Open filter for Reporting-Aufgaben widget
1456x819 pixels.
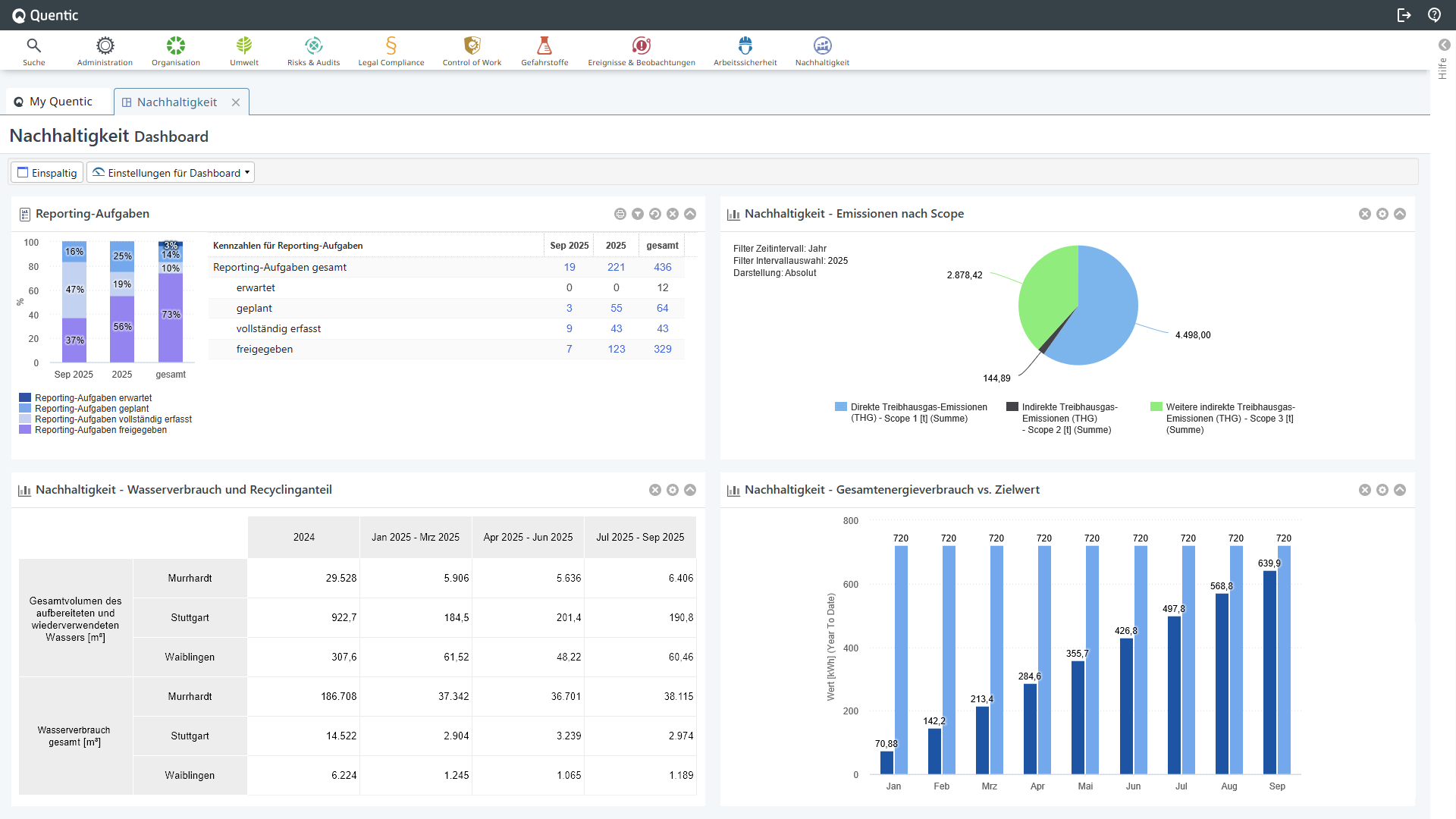[x=638, y=214]
